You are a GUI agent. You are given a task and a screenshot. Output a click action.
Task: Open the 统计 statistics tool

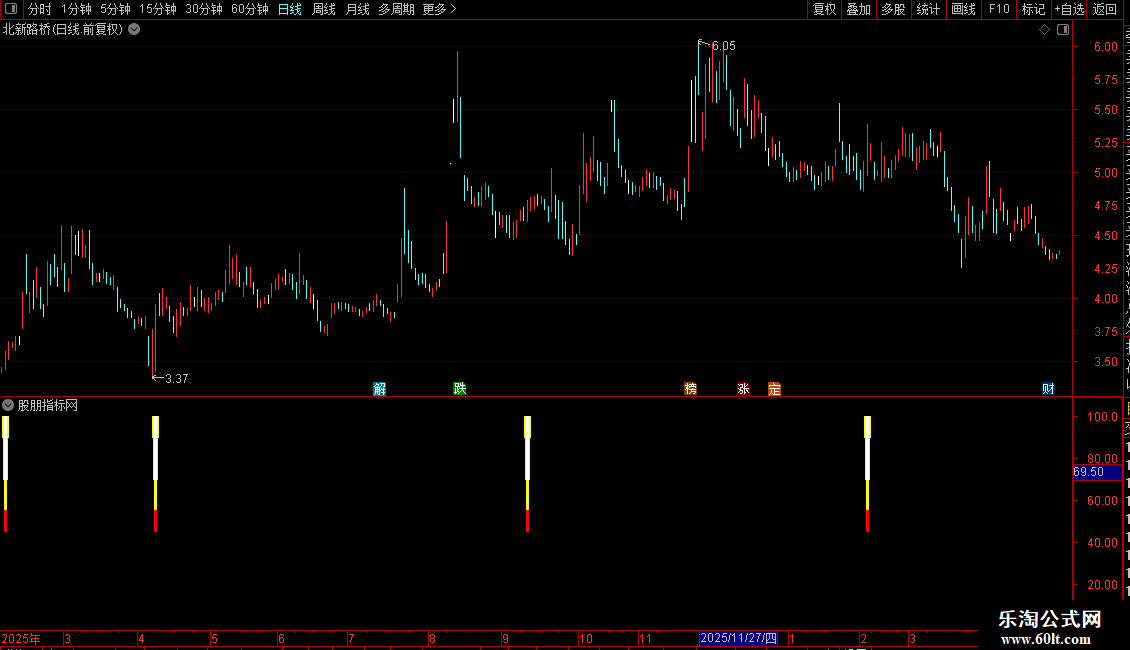pyautogui.click(x=928, y=9)
